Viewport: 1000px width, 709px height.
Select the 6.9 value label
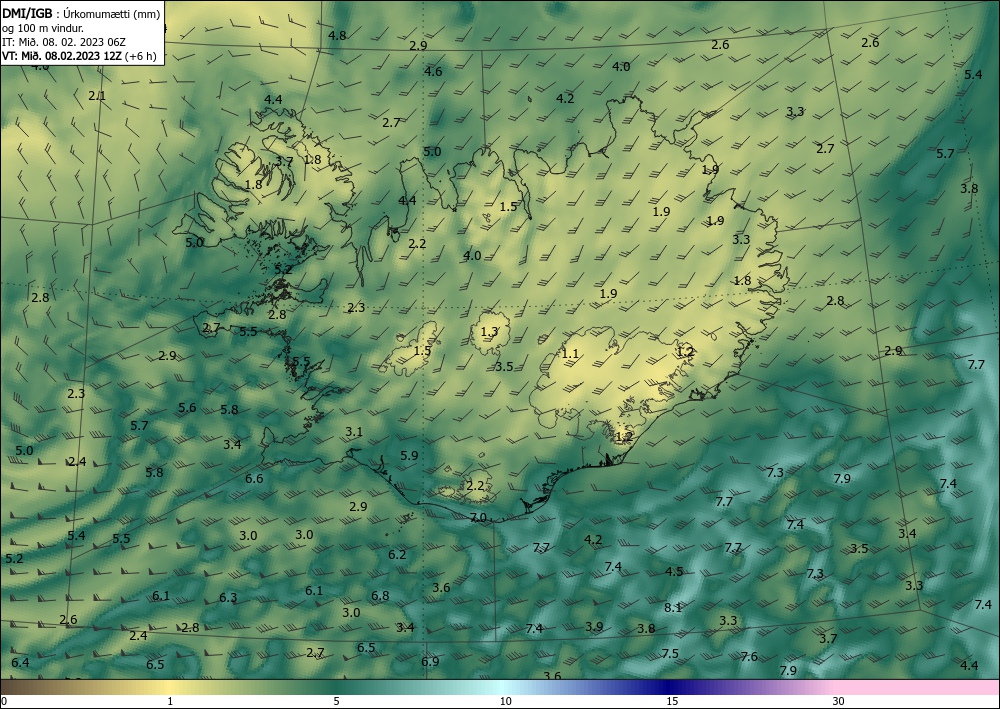coord(430,662)
